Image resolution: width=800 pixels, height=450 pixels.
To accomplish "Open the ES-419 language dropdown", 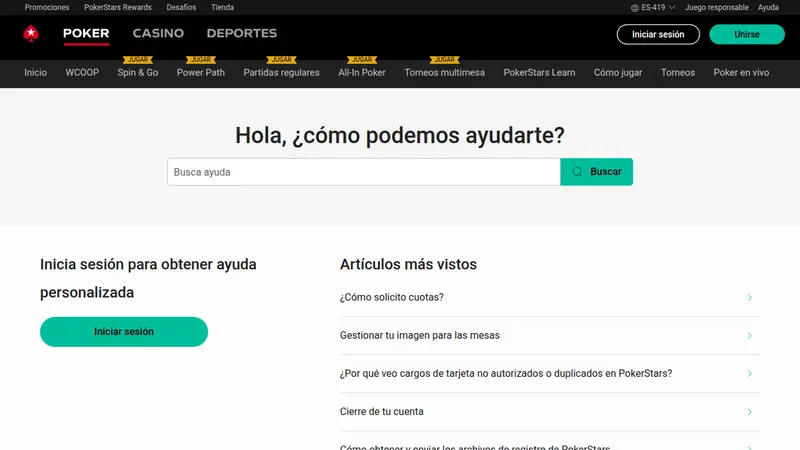I will click(653, 8).
